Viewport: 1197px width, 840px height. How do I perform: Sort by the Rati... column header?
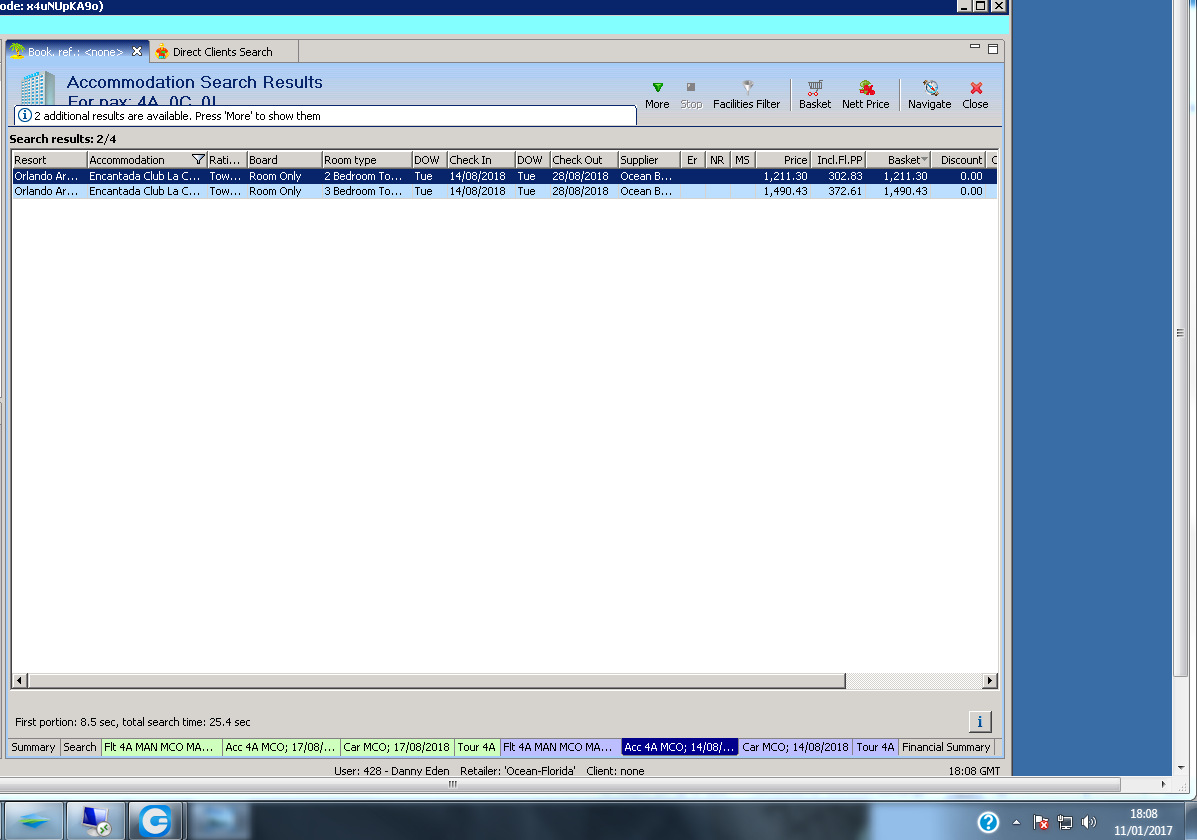227,160
